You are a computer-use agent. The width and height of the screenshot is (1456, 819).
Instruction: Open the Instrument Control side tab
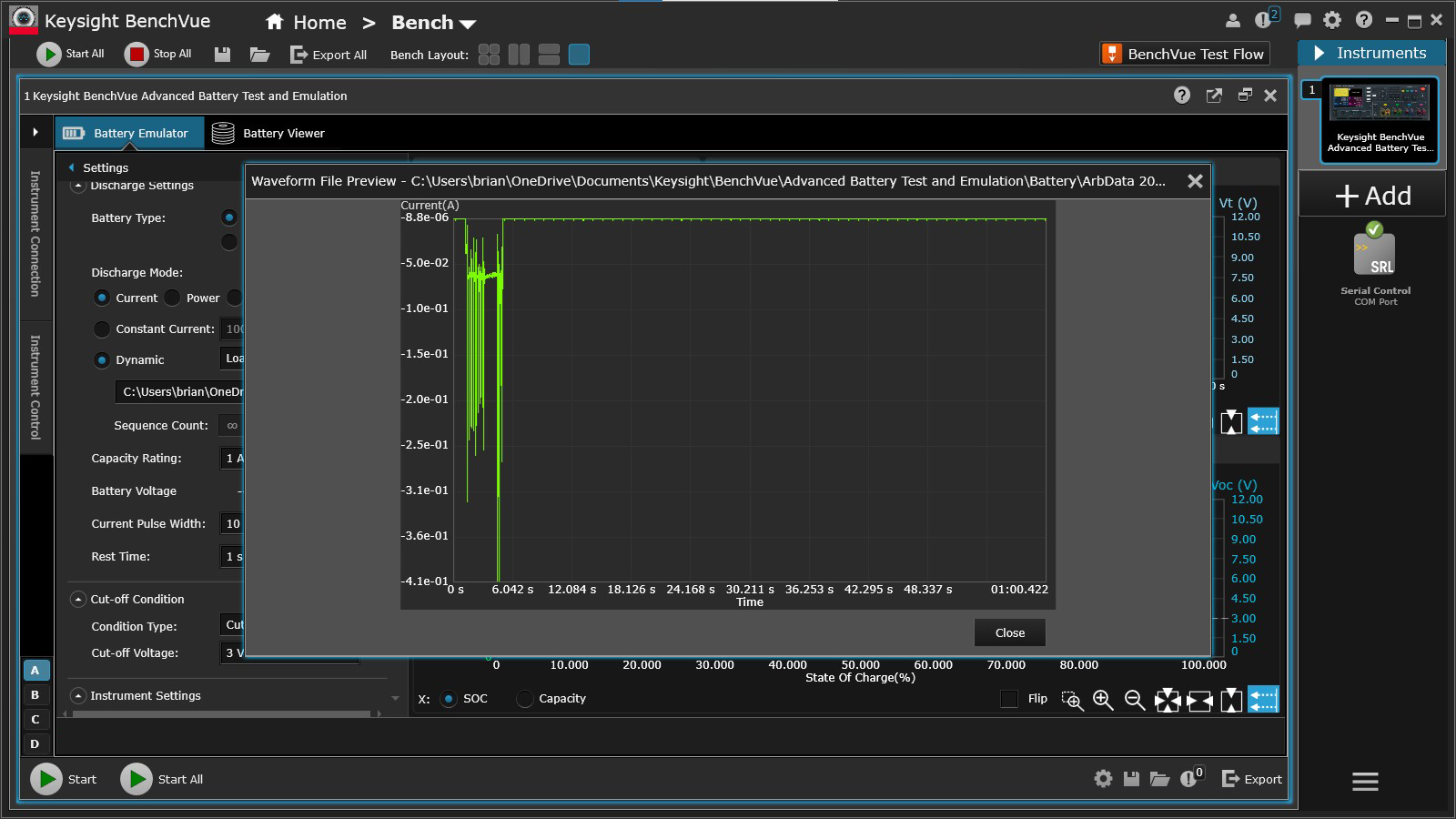(35, 387)
